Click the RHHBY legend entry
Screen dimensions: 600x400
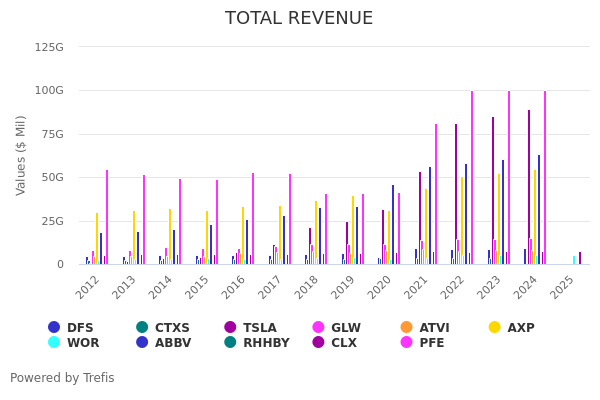coord(258,343)
